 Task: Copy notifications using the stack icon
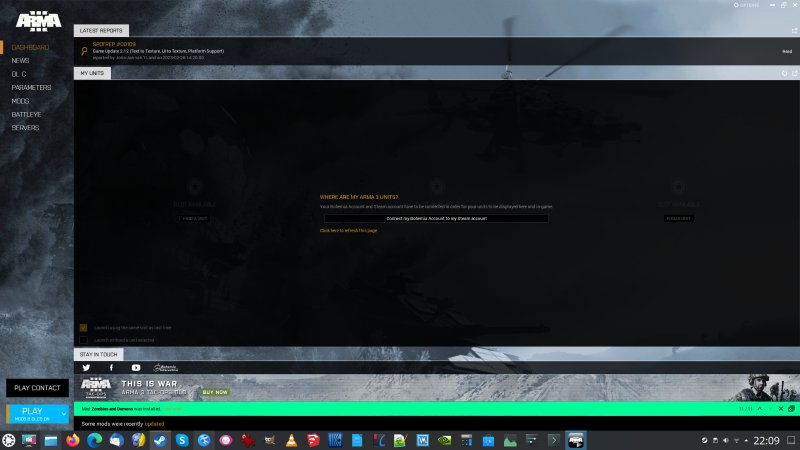point(791,409)
